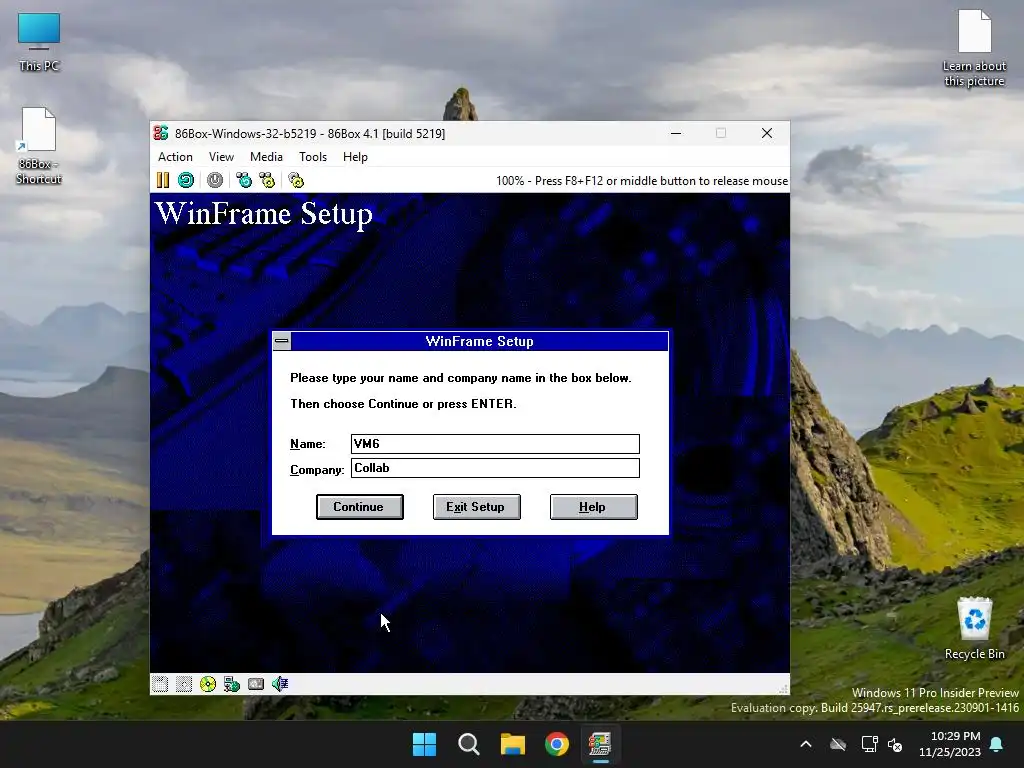Click the 86Box taskbar icon
This screenshot has width=1024, height=768.
[x=600, y=744]
